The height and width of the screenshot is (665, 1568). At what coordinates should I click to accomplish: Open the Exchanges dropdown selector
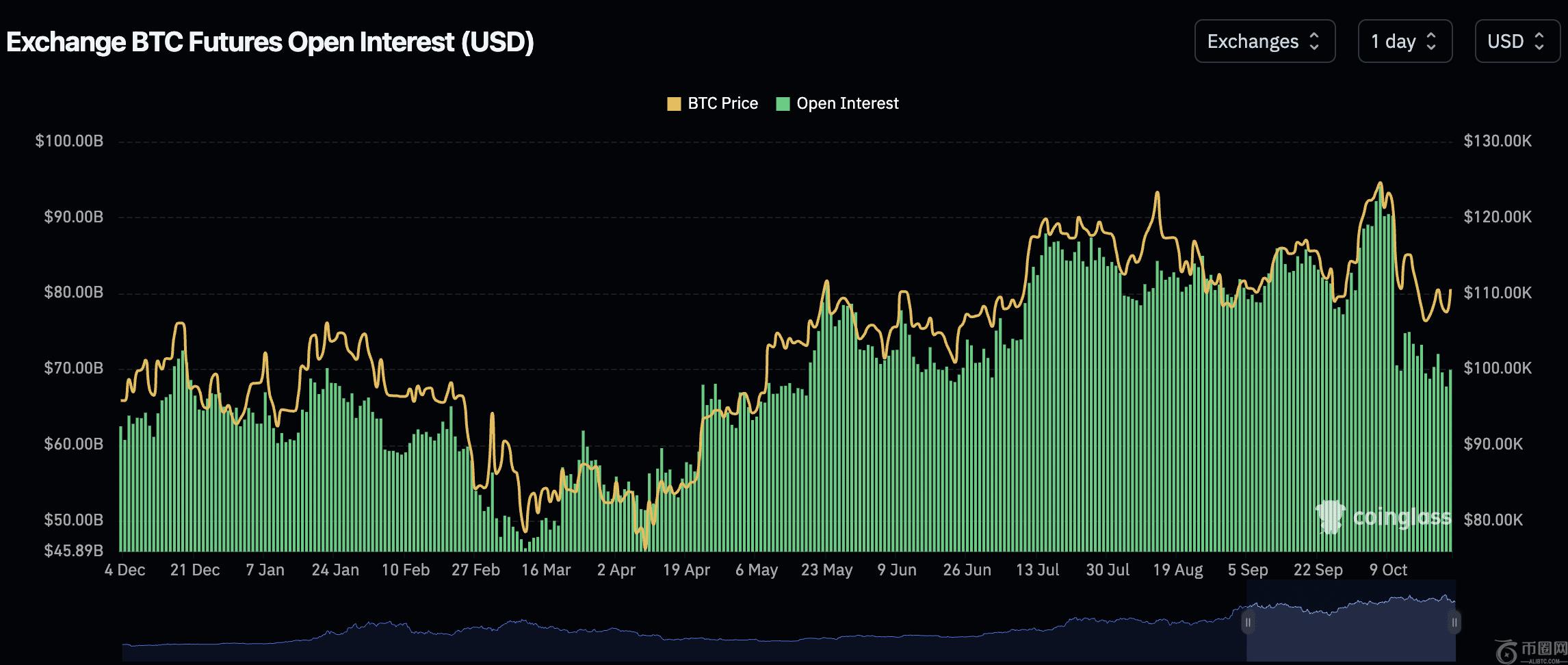coord(1264,42)
